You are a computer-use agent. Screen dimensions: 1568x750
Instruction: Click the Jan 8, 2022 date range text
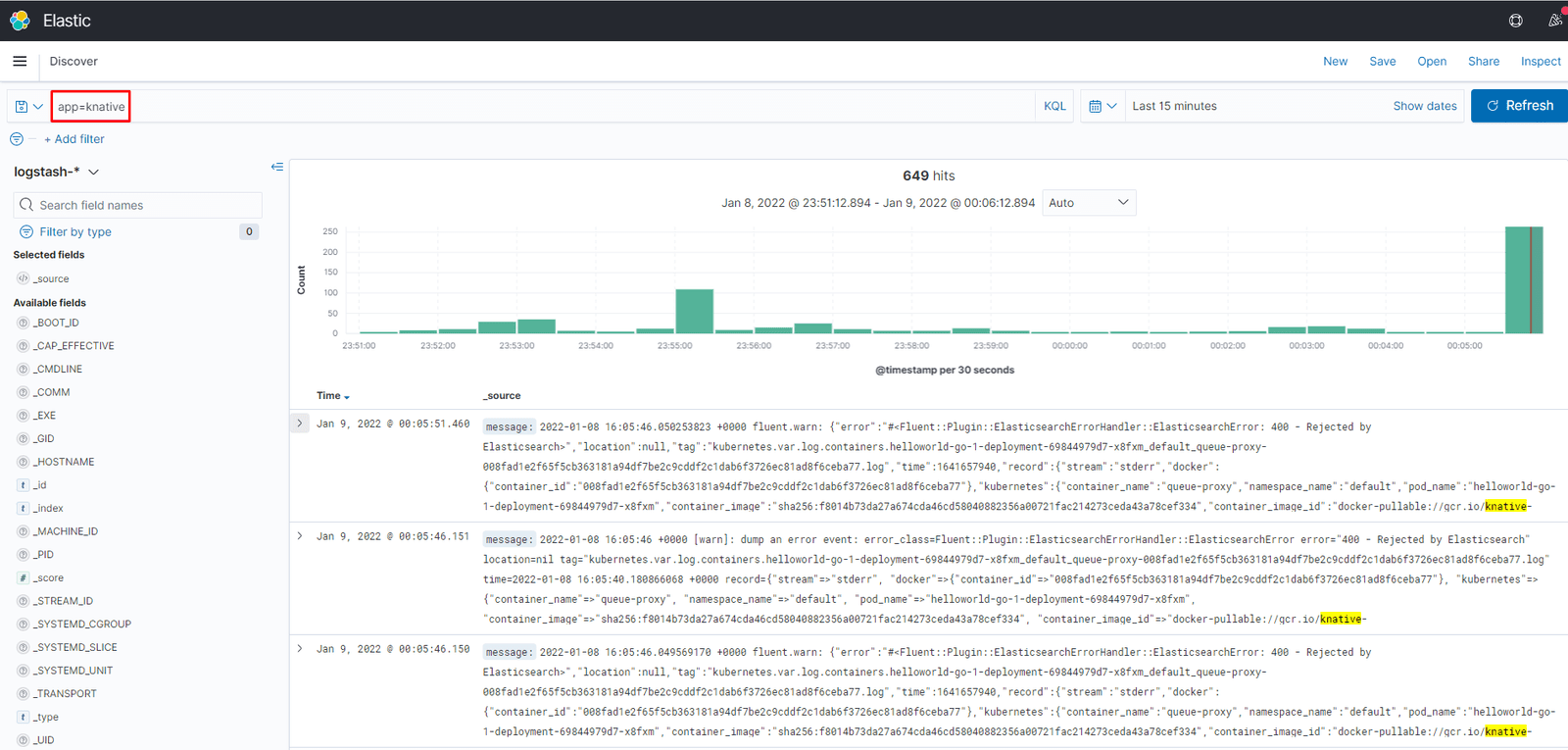coord(878,203)
